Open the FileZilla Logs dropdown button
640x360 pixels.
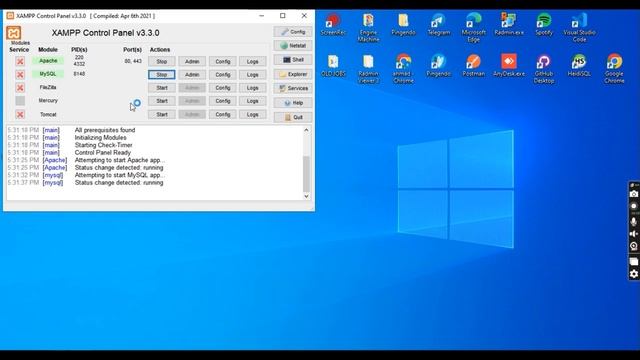pyautogui.click(x=253, y=88)
